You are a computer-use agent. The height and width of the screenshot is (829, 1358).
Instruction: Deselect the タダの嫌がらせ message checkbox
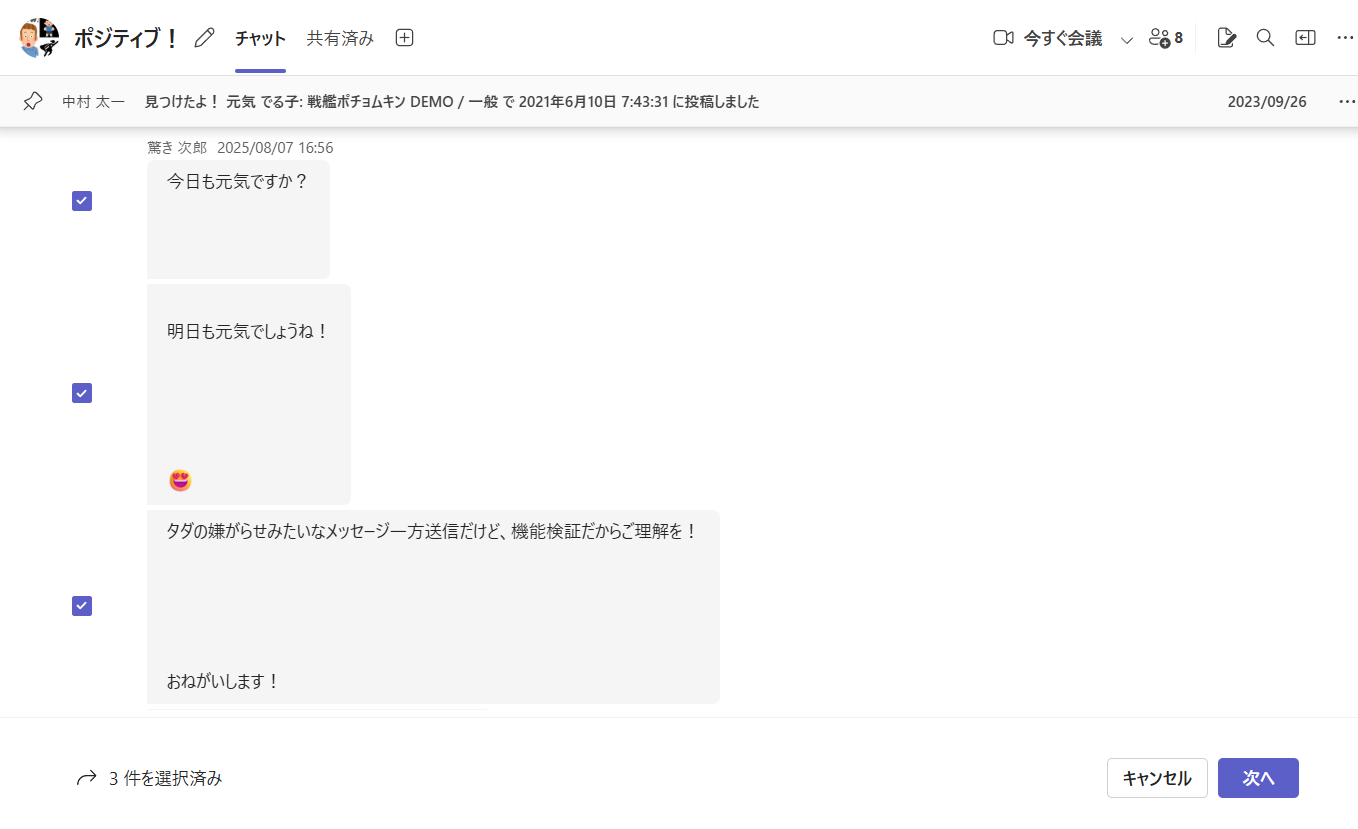(82, 606)
